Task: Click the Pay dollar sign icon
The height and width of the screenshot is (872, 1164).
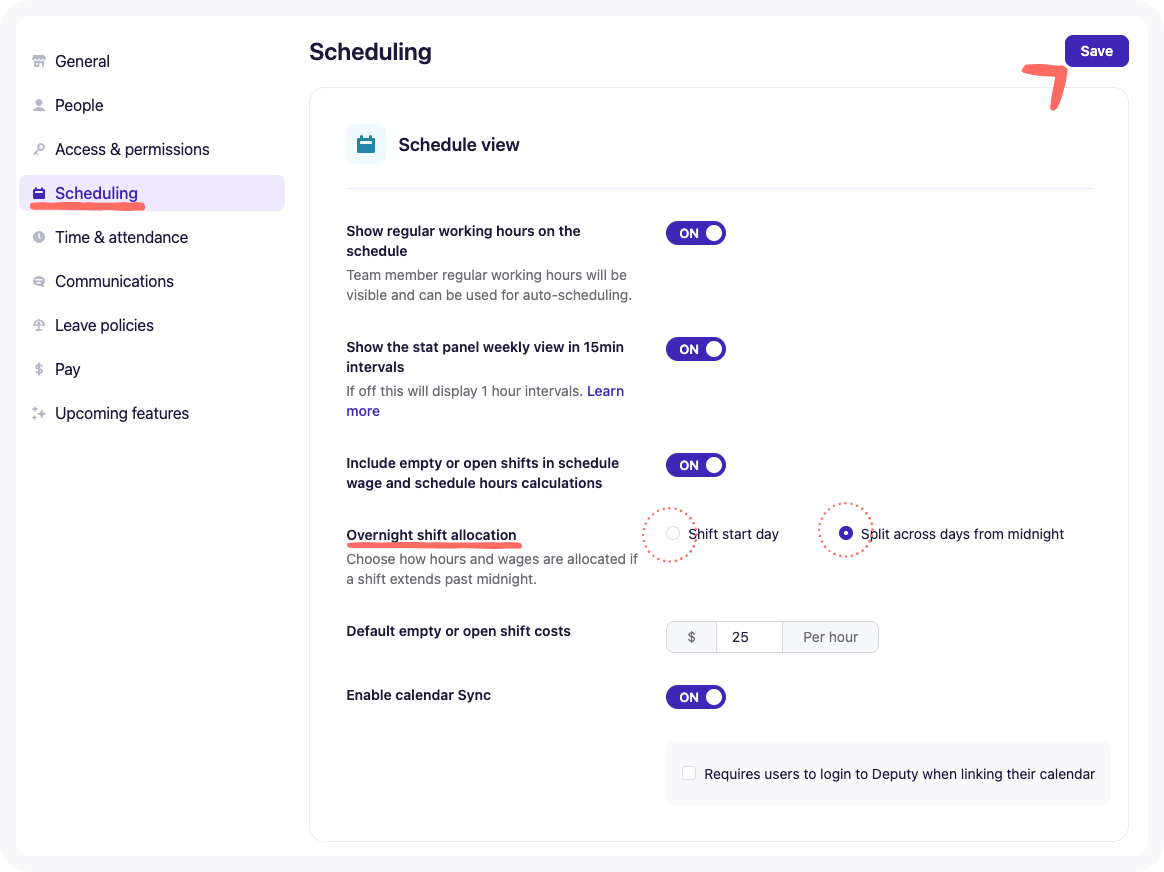Action: pos(38,369)
